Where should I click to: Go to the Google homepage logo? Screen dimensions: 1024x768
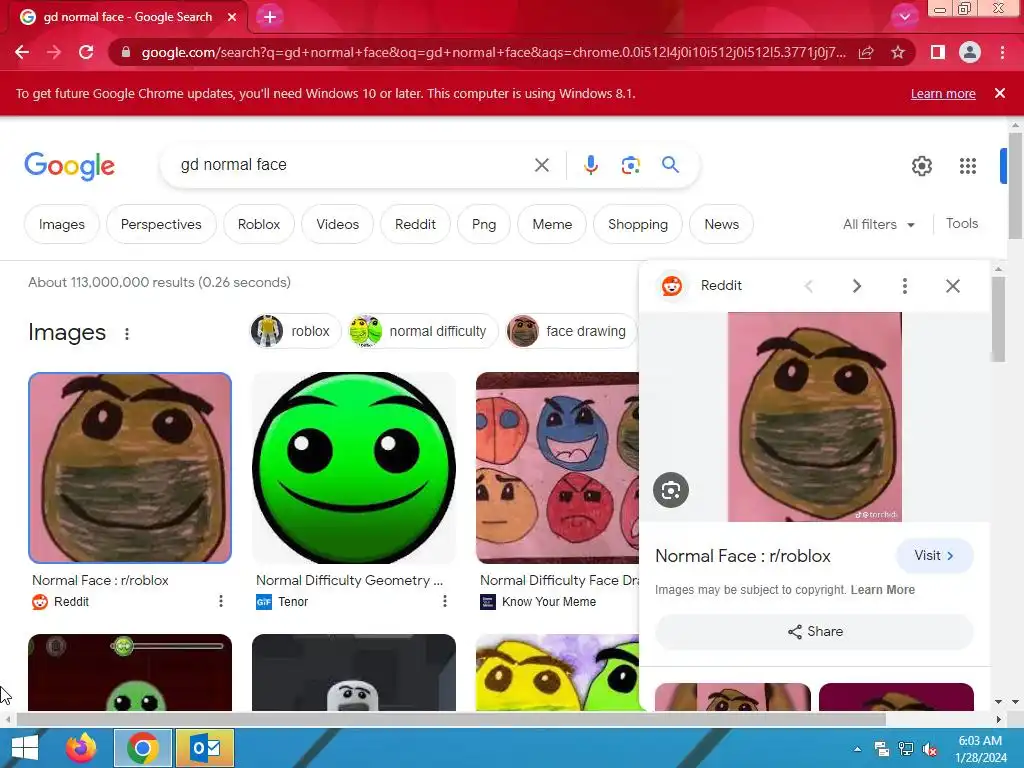[70, 166]
